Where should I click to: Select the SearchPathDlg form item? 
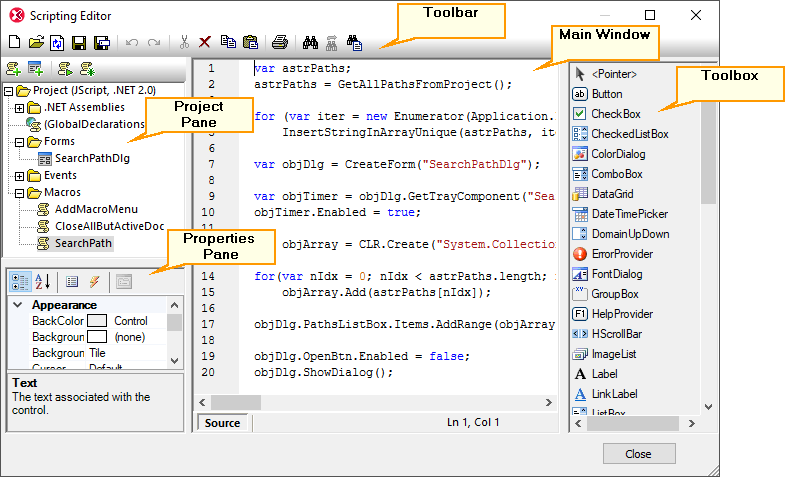point(92,158)
